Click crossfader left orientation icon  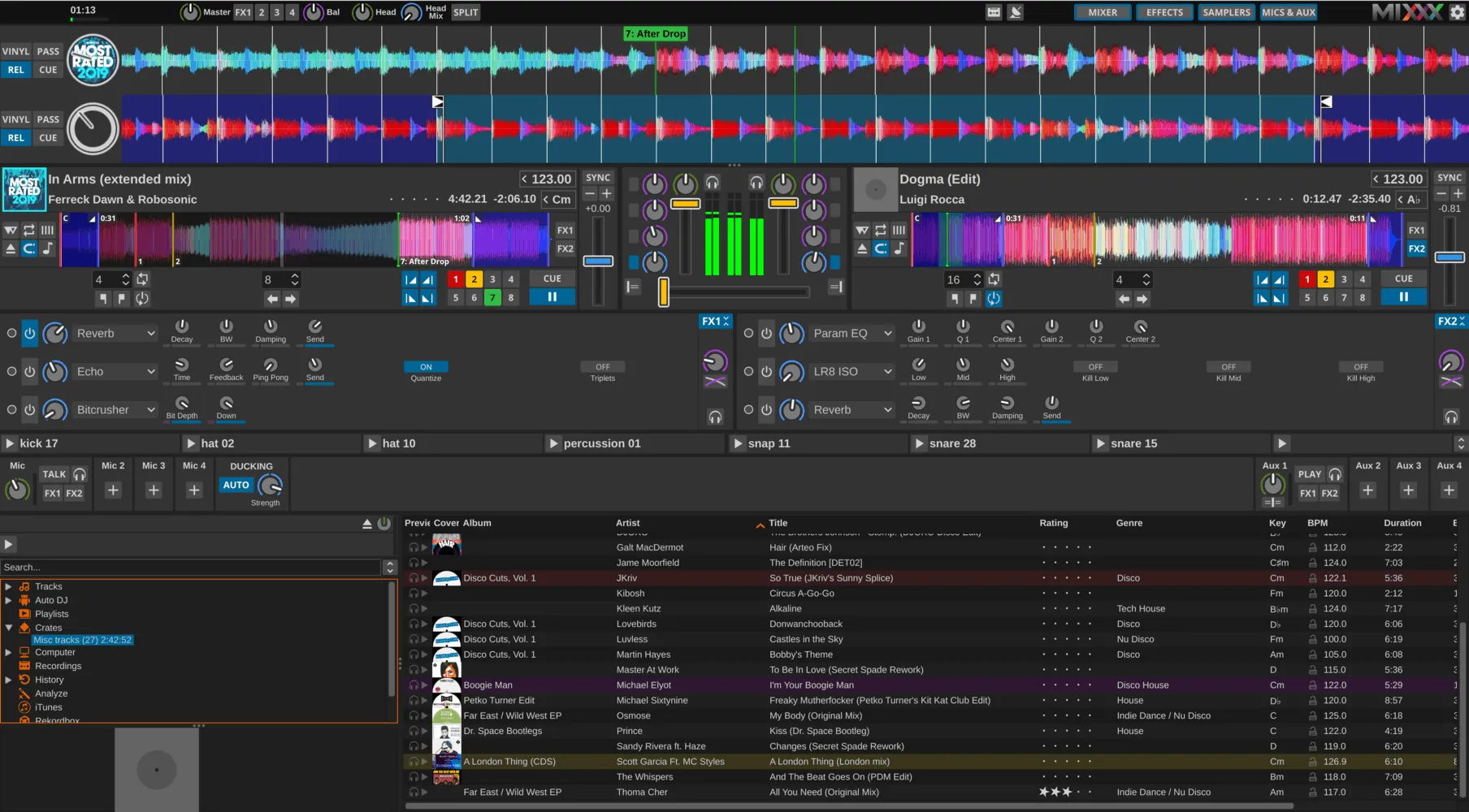(633, 287)
